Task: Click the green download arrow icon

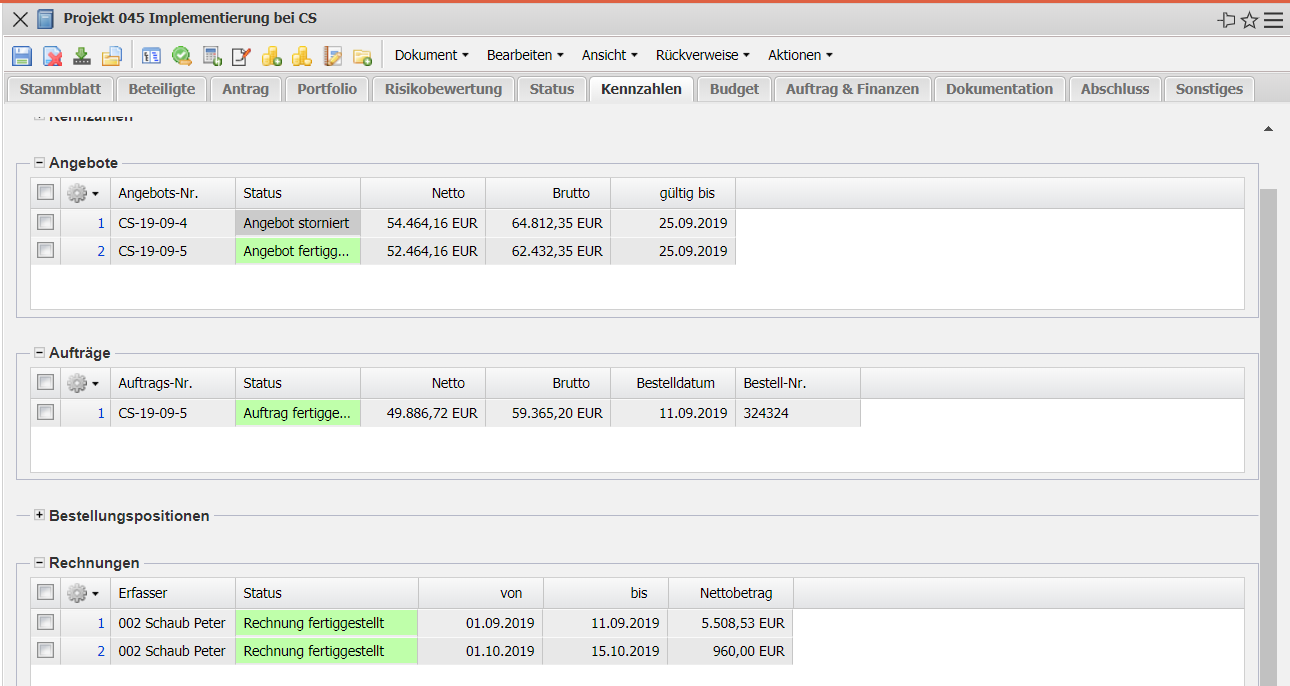Action: click(82, 56)
